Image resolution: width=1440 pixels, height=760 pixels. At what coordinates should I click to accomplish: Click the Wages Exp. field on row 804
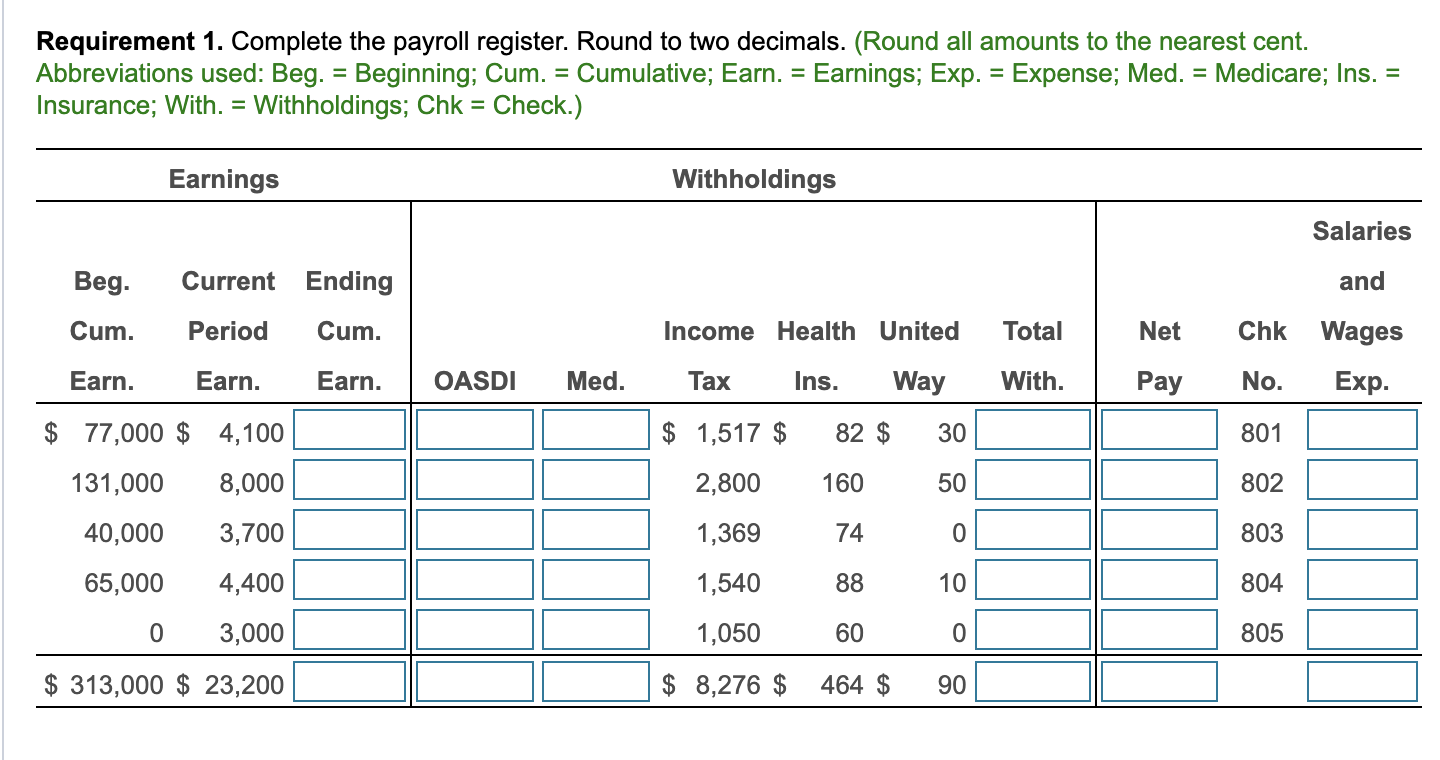coord(1362,580)
